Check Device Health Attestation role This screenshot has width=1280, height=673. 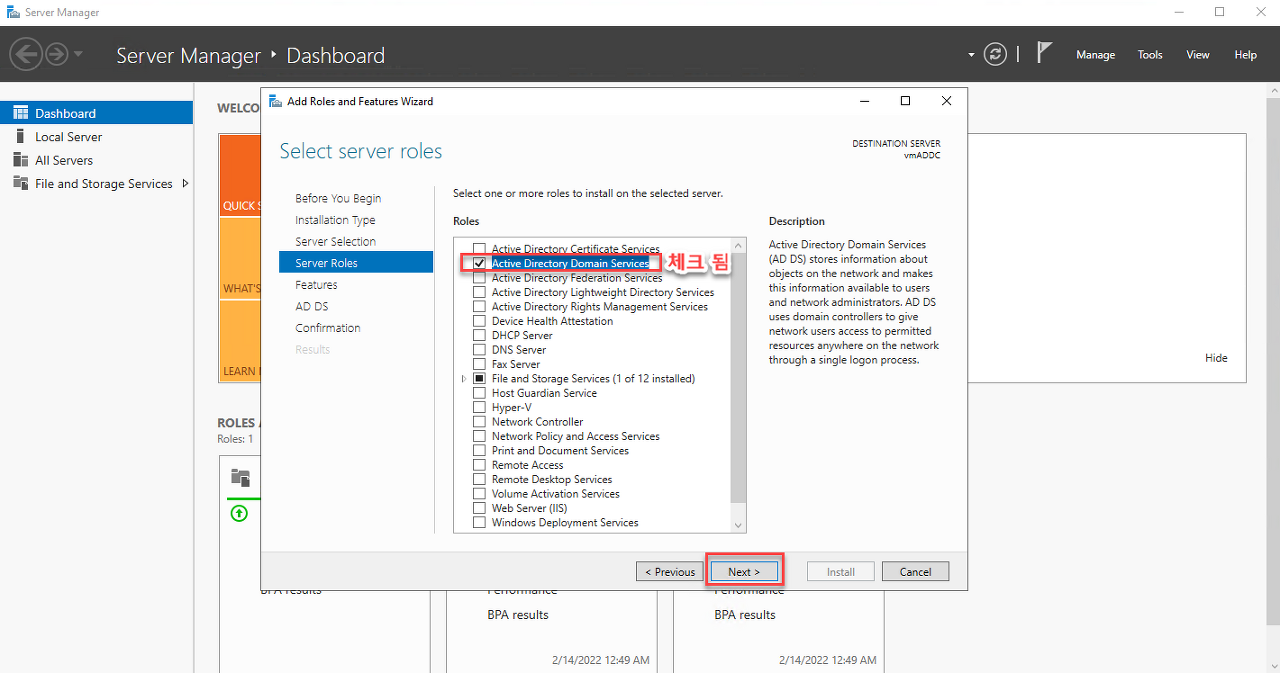pyautogui.click(x=479, y=321)
